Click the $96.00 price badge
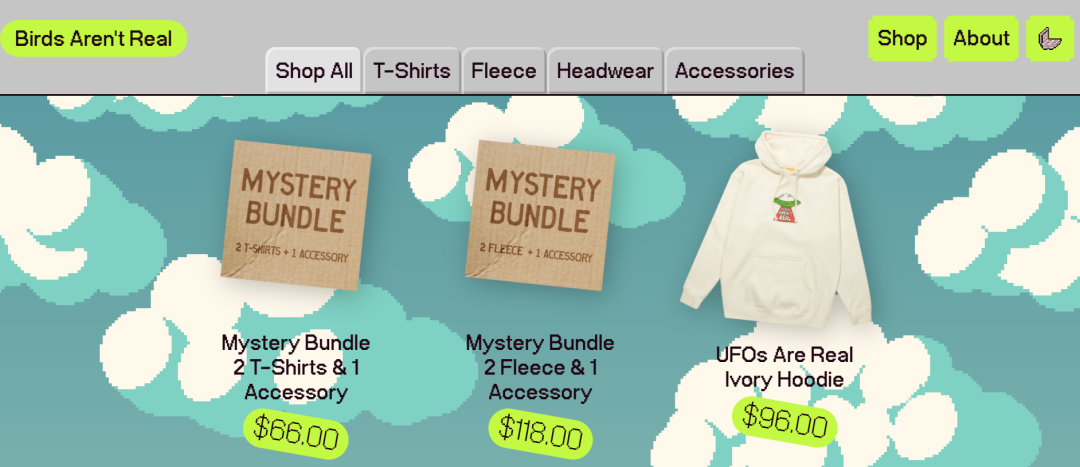 [x=785, y=422]
